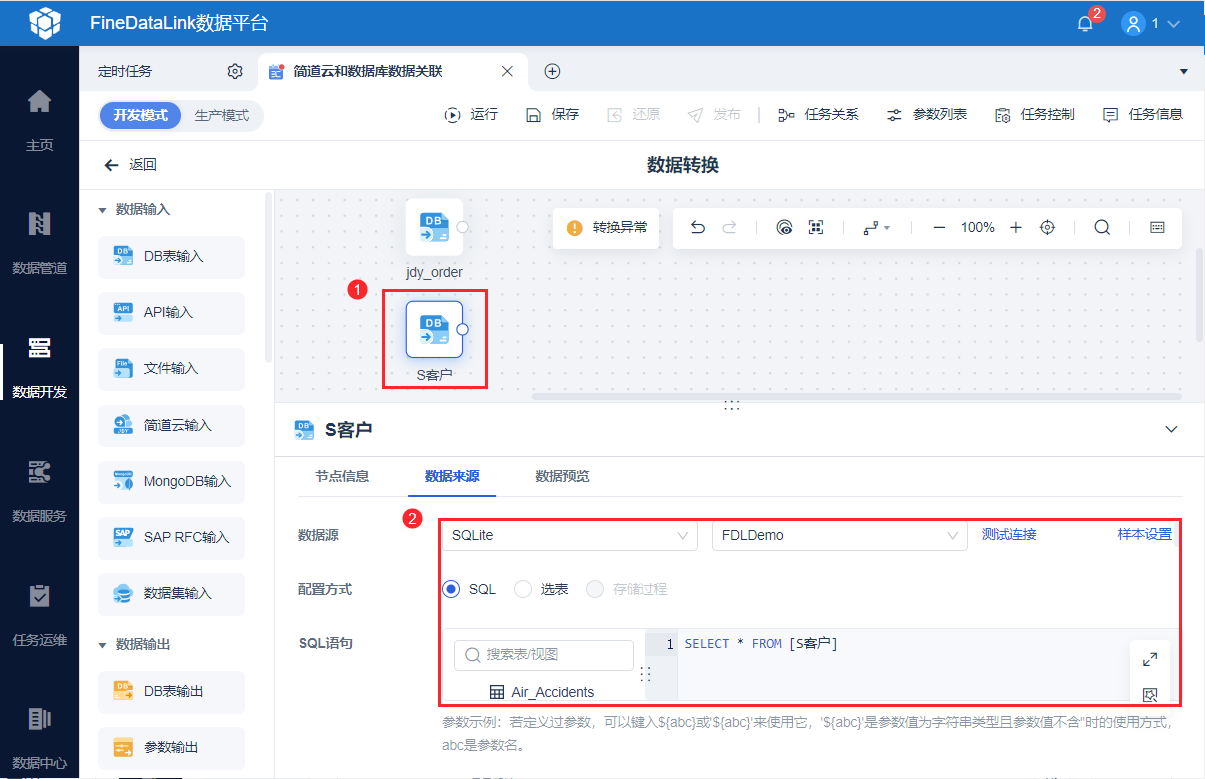
Task: Select the Air_Accidents table
Action: 541,692
